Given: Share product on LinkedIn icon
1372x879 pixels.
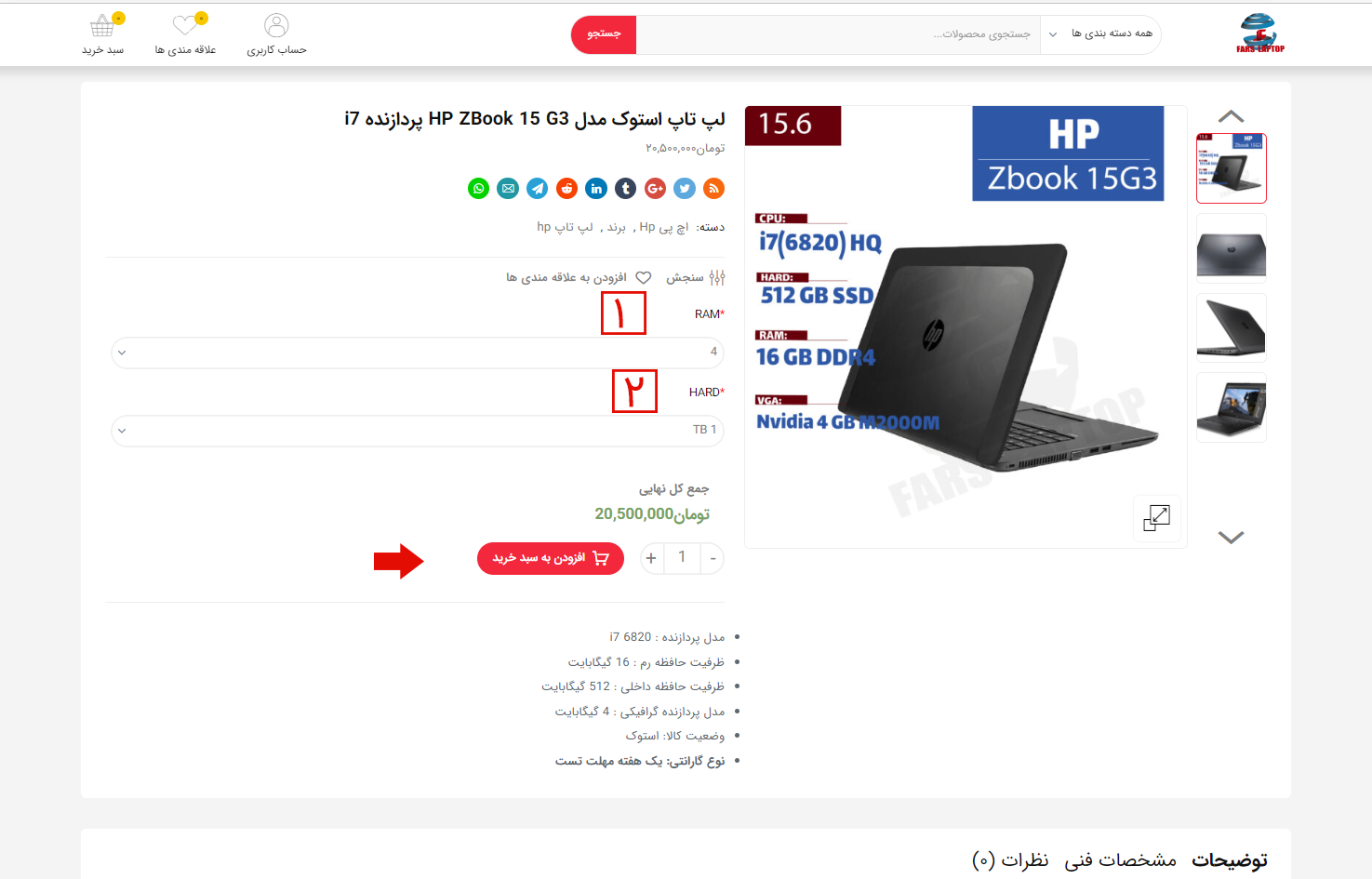Looking at the screenshot, I should click(x=596, y=189).
